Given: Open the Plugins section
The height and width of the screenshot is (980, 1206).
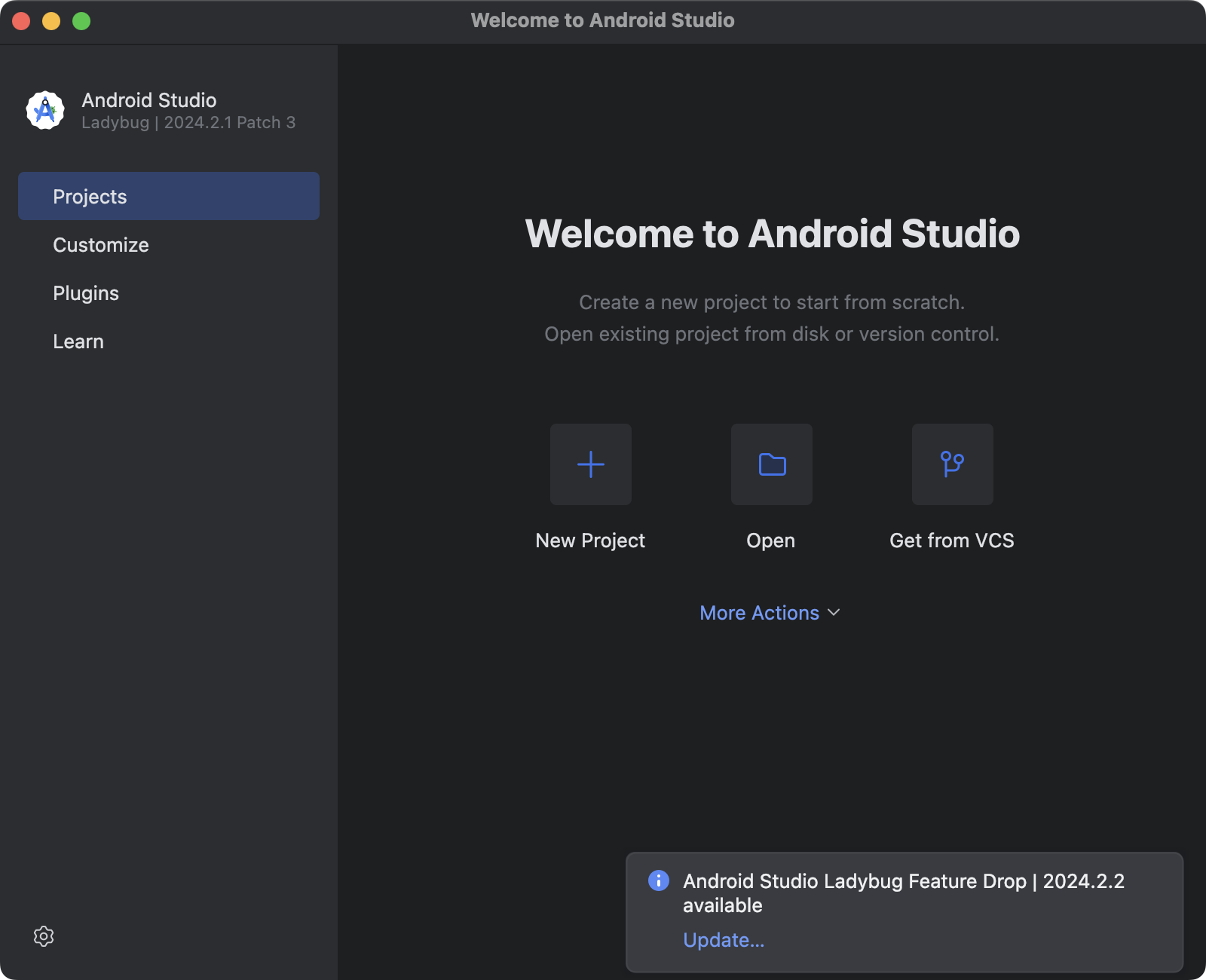Looking at the screenshot, I should coord(86,292).
